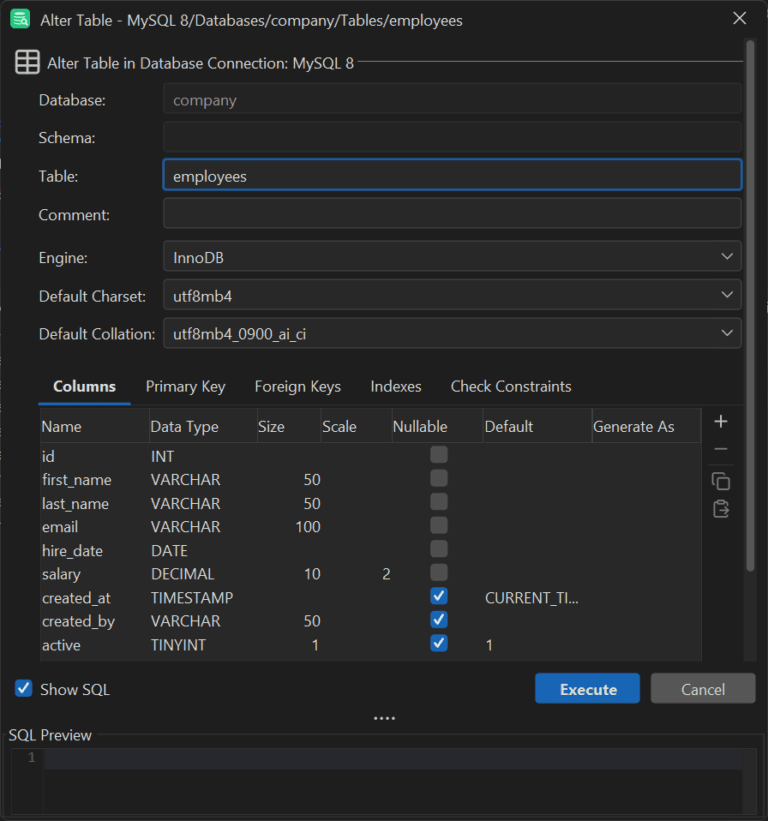Switch to the Primary Key tab

[185, 386]
